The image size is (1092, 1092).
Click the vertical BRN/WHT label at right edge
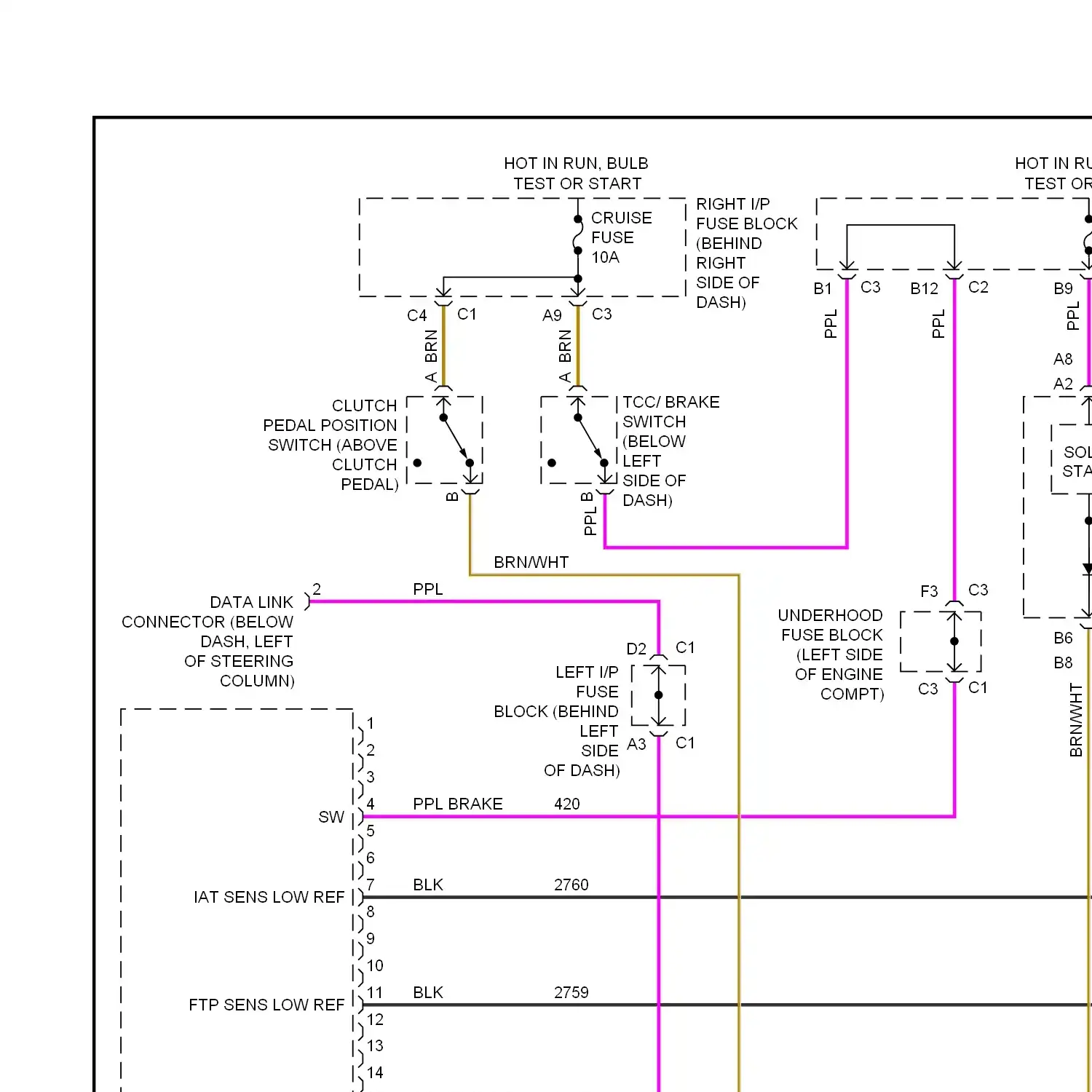click(1076, 720)
